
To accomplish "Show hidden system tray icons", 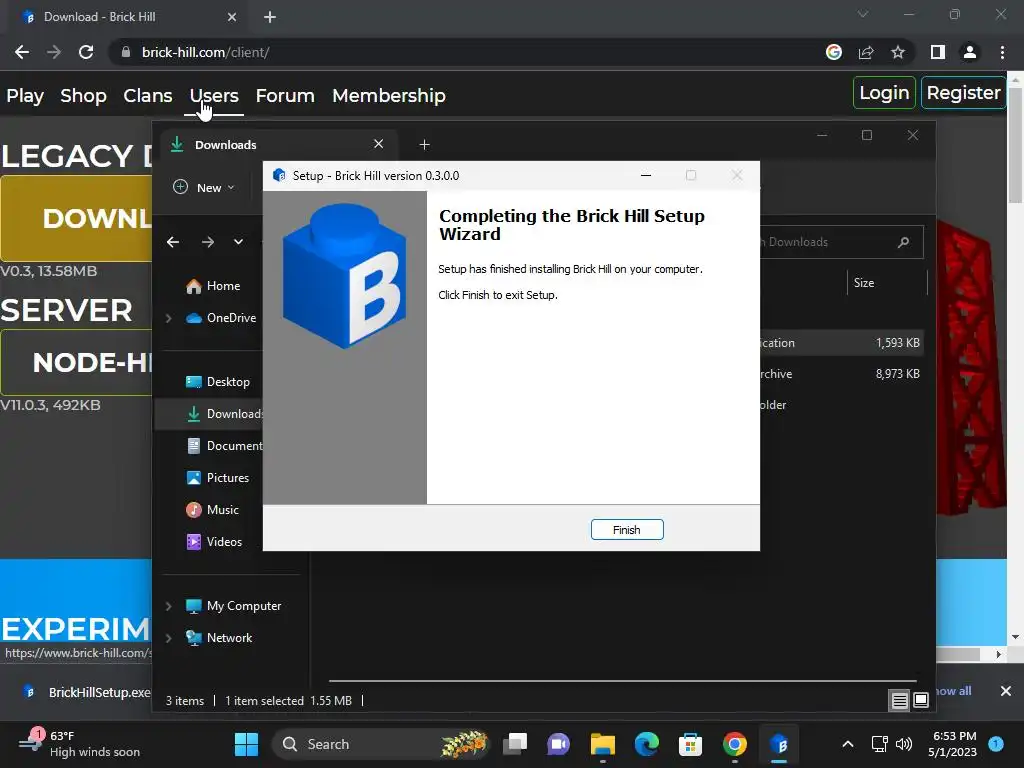I will click(848, 744).
